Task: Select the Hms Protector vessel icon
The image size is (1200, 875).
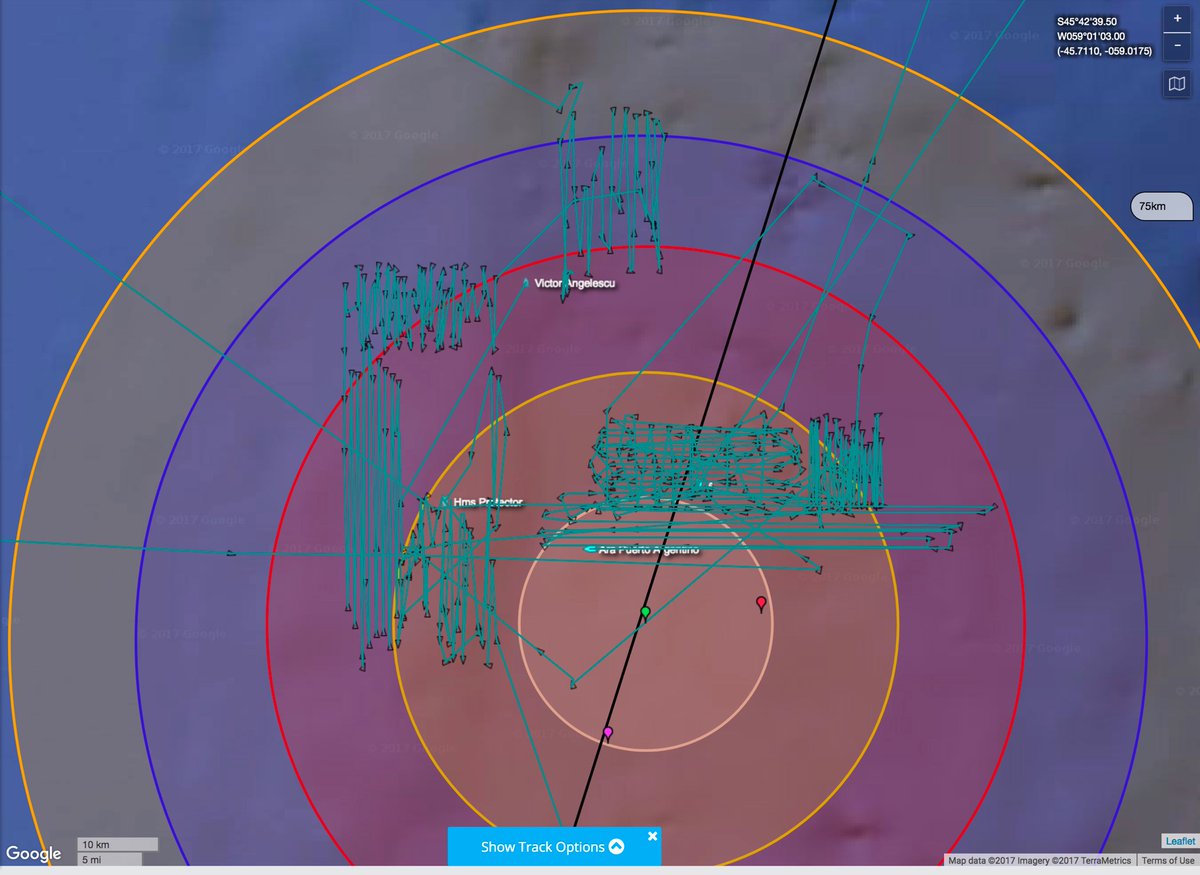Action: pyautogui.click(x=444, y=501)
